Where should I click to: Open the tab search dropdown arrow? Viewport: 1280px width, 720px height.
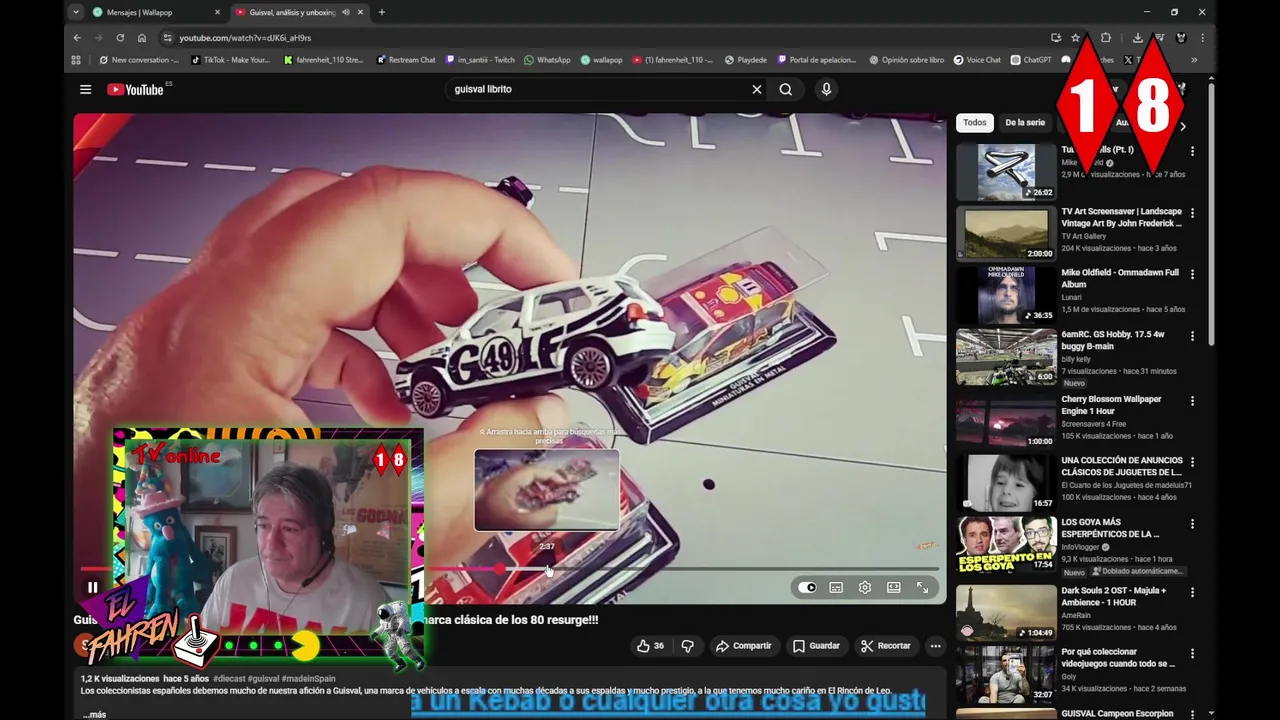[x=75, y=12]
